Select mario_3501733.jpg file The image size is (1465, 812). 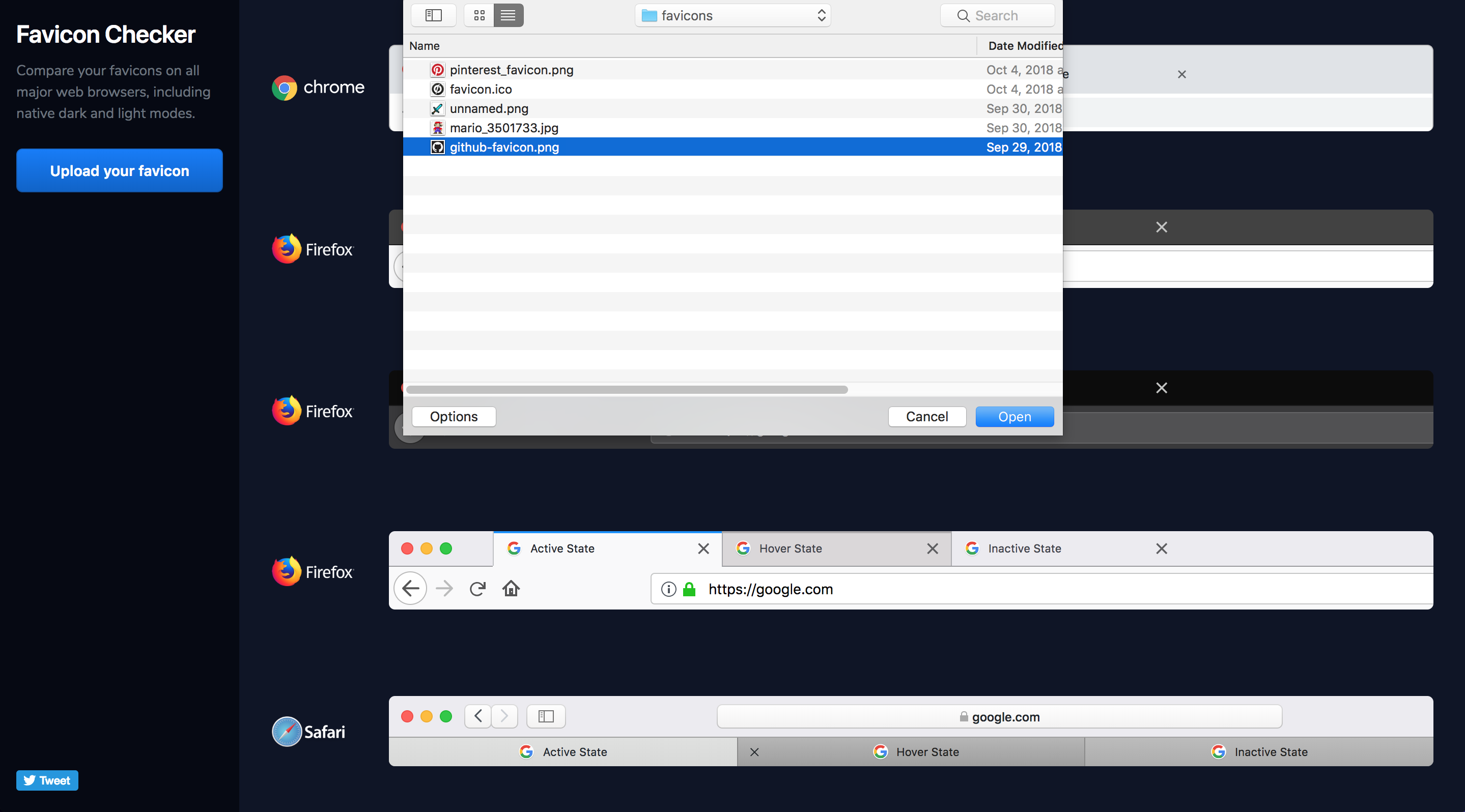pos(503,128)
